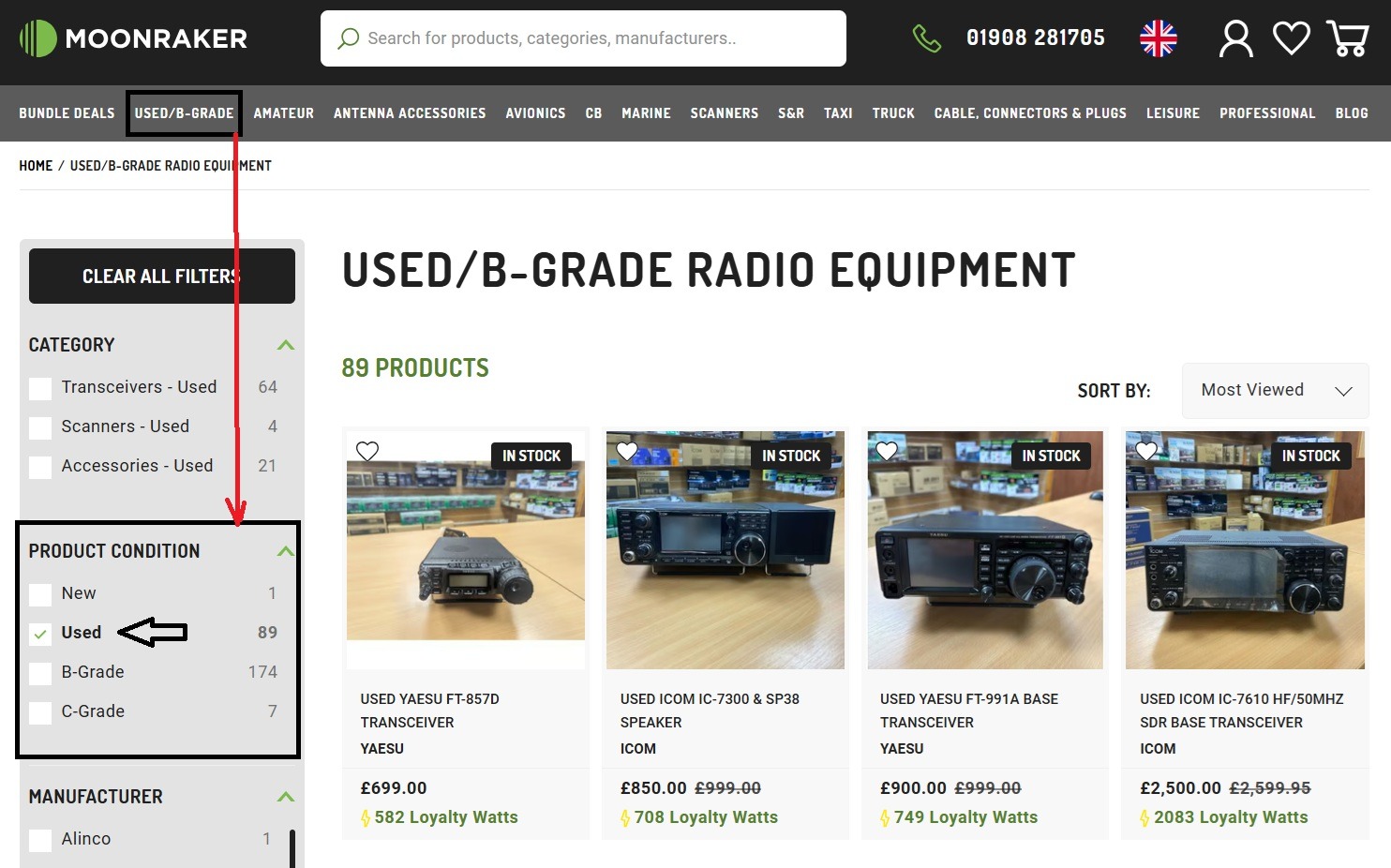Open the Bundle Deals menu item

pyautogui.click(x=67, y=113)
